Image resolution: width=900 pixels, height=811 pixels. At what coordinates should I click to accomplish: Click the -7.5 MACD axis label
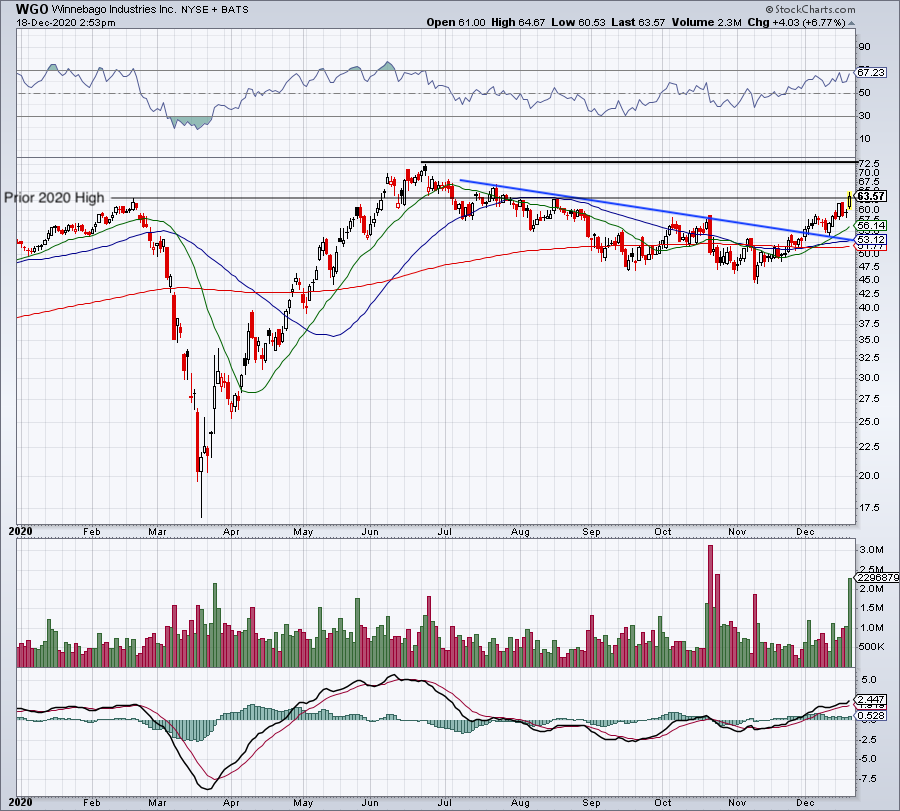(x=867, y=778)
